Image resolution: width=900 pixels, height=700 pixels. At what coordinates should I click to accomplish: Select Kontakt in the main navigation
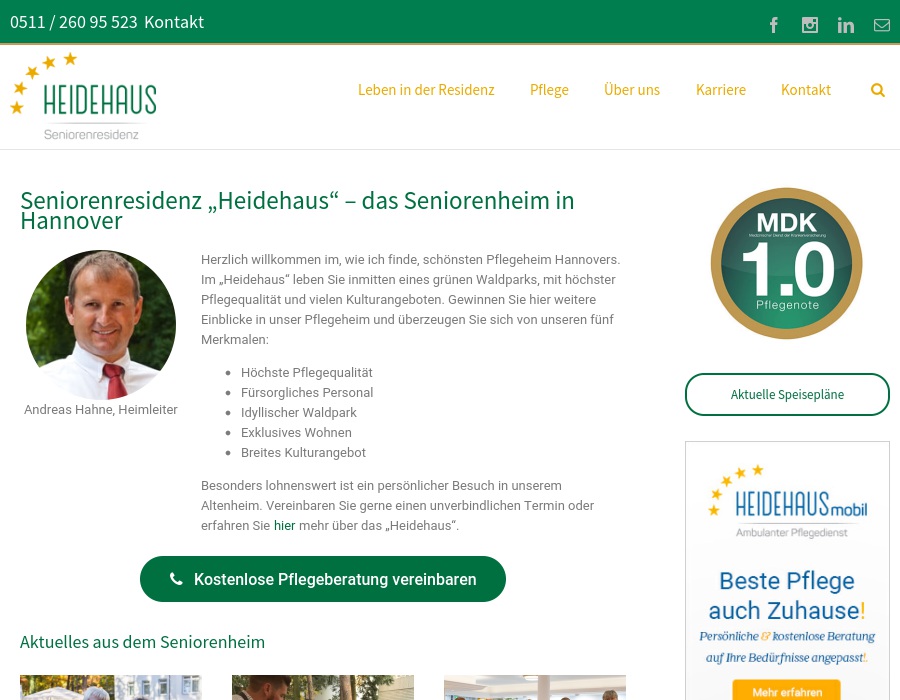[x=806, y=90]
